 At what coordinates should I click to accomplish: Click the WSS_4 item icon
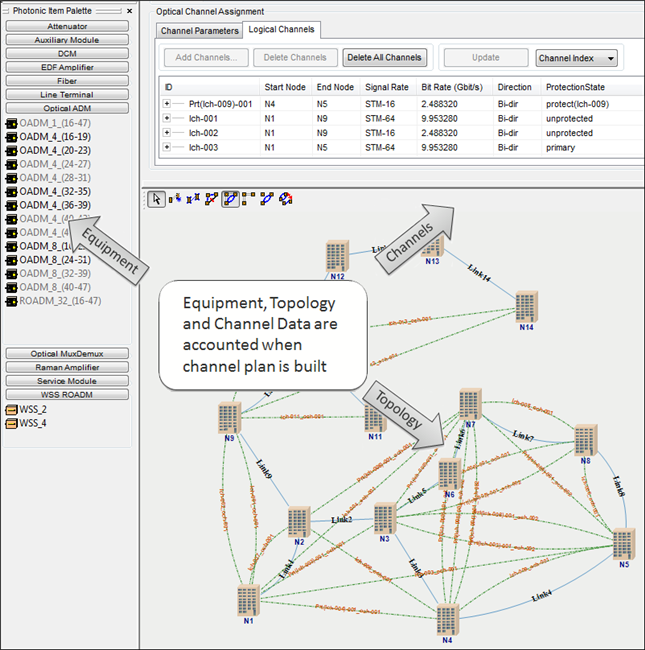pyautogui.click(x=12, y=423)
